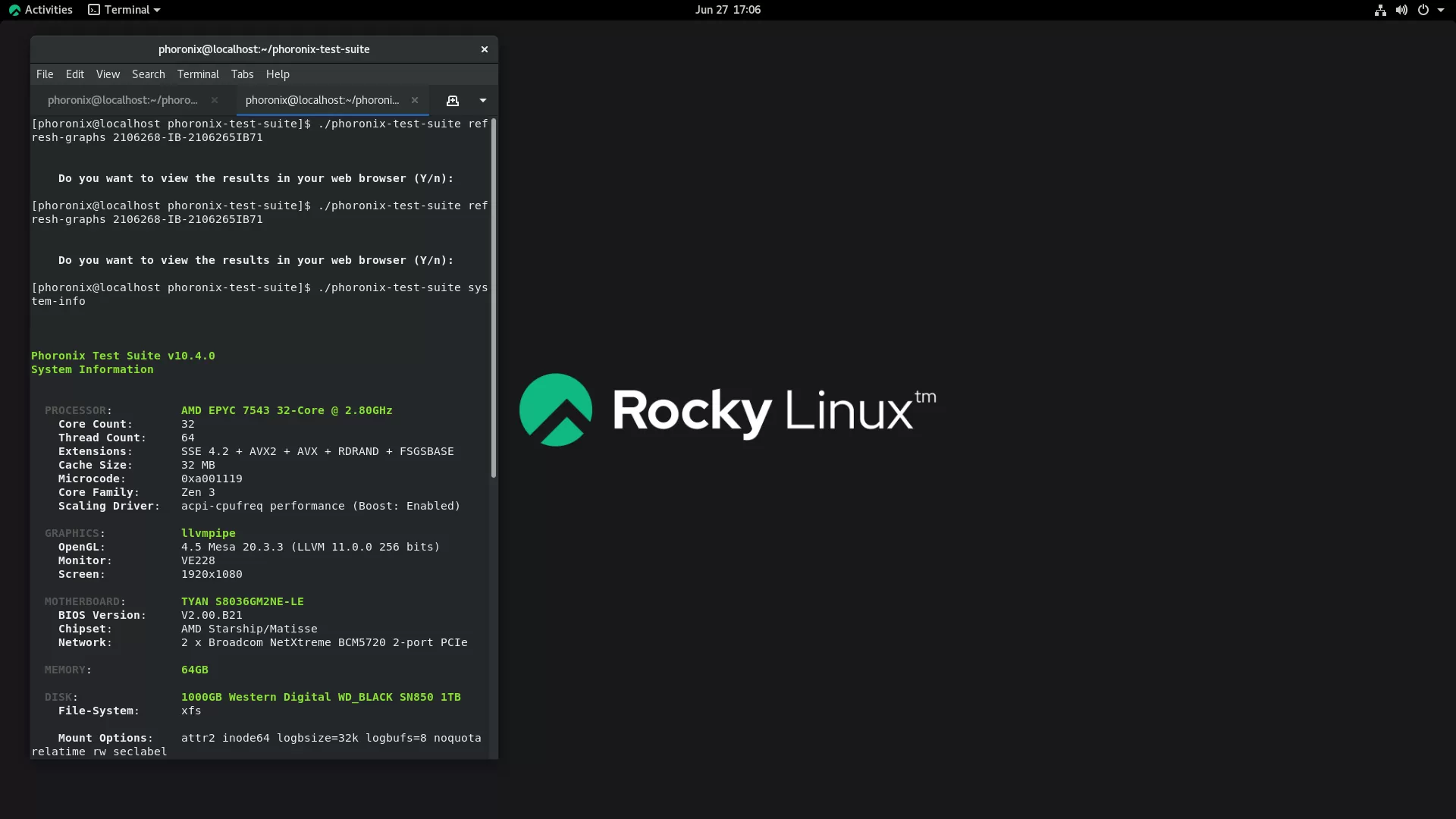This screenshot has width=1456, height=819.
Task: Open the Tabs menu
Action: [x=242, y=74]
